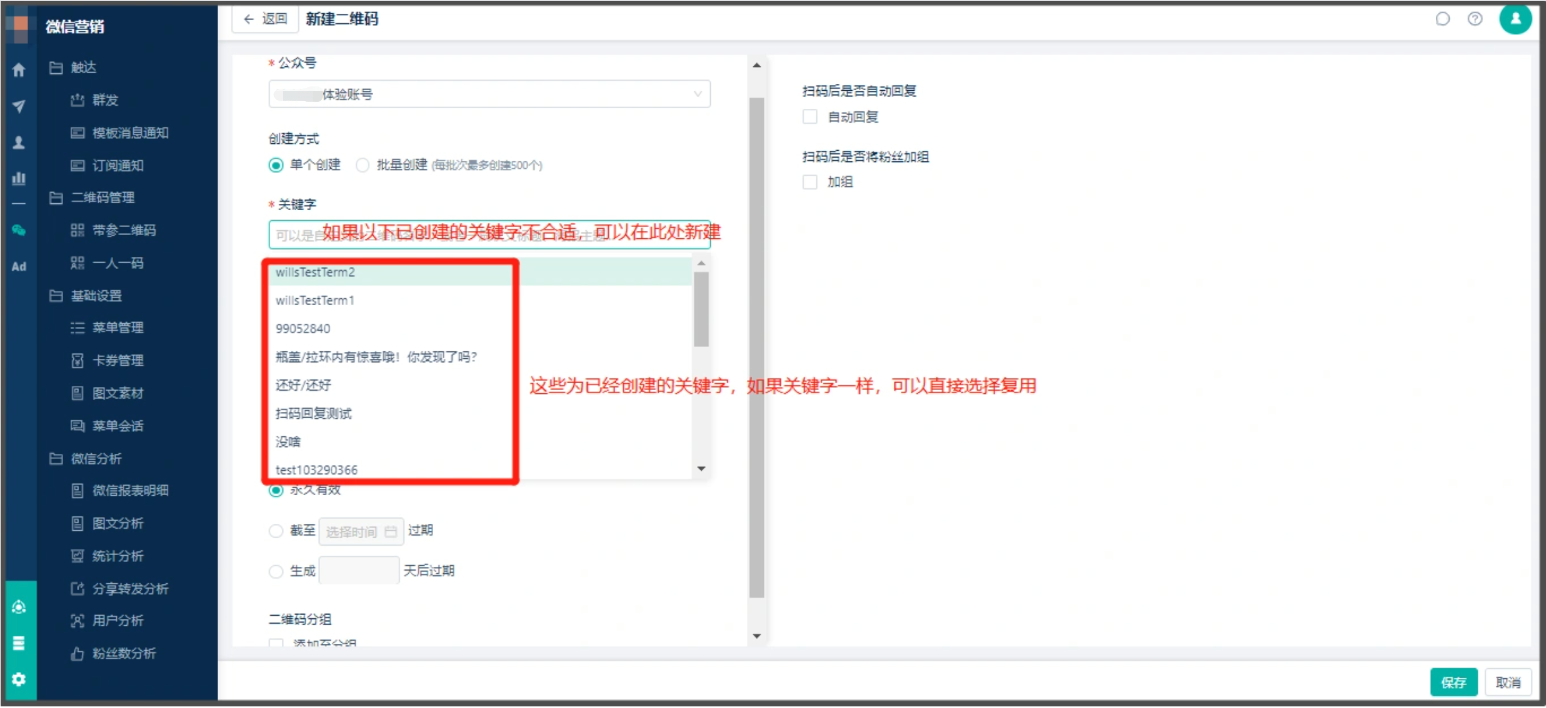Select the 瓶盖/拉环内有惊喜哦 keyword option
The height and width of the screenshot is (708, 1546).
[x=478, y=357]
